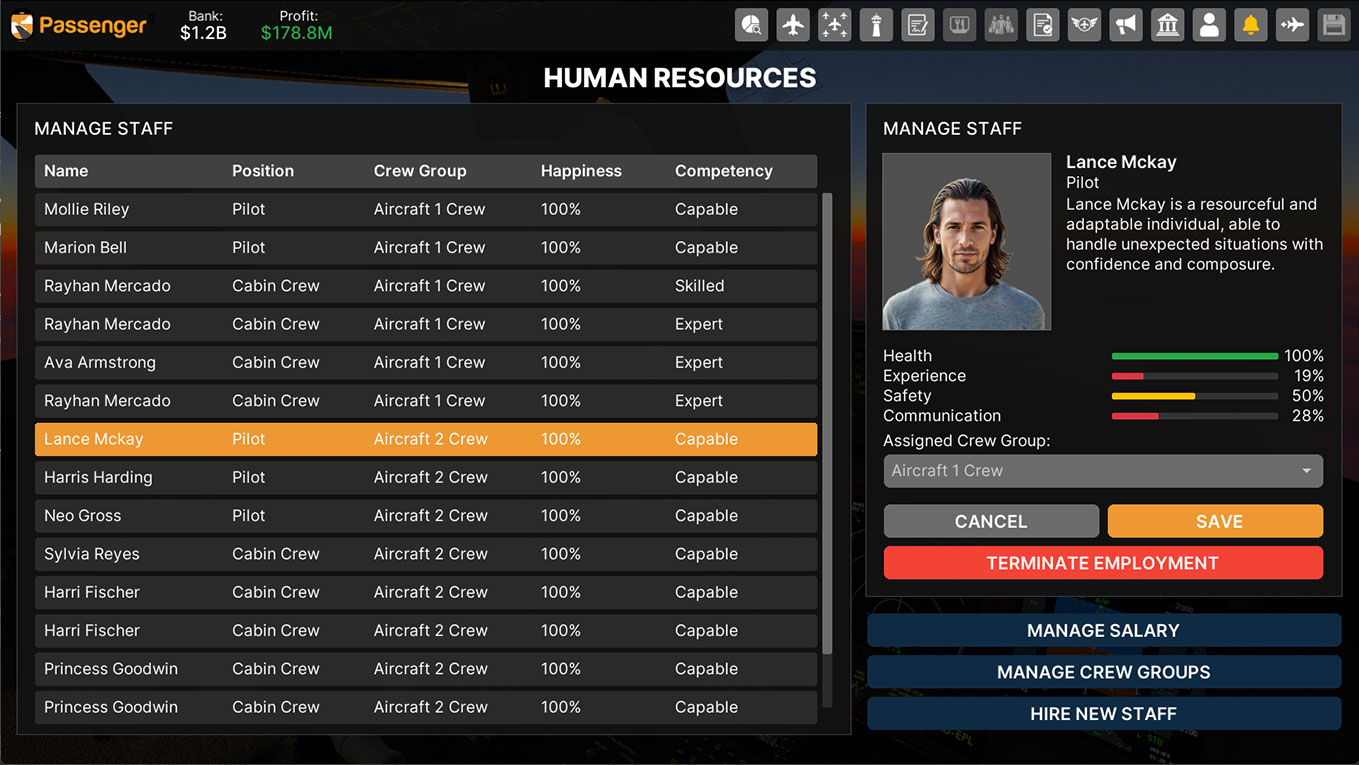
Task: Open Manage Salary
Action: click(1103, 631)
